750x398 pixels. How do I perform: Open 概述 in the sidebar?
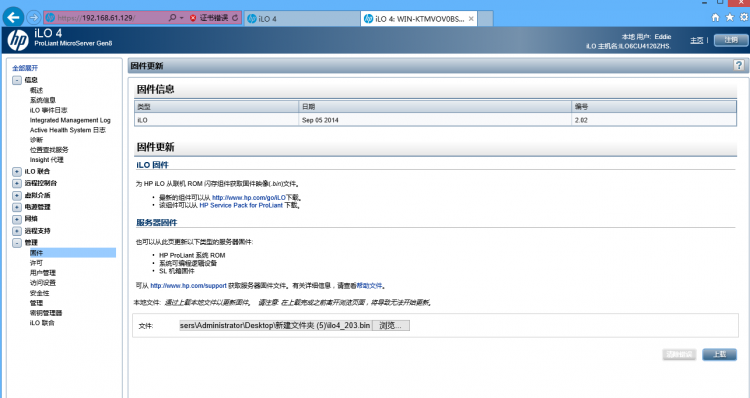tap(36, 90)
